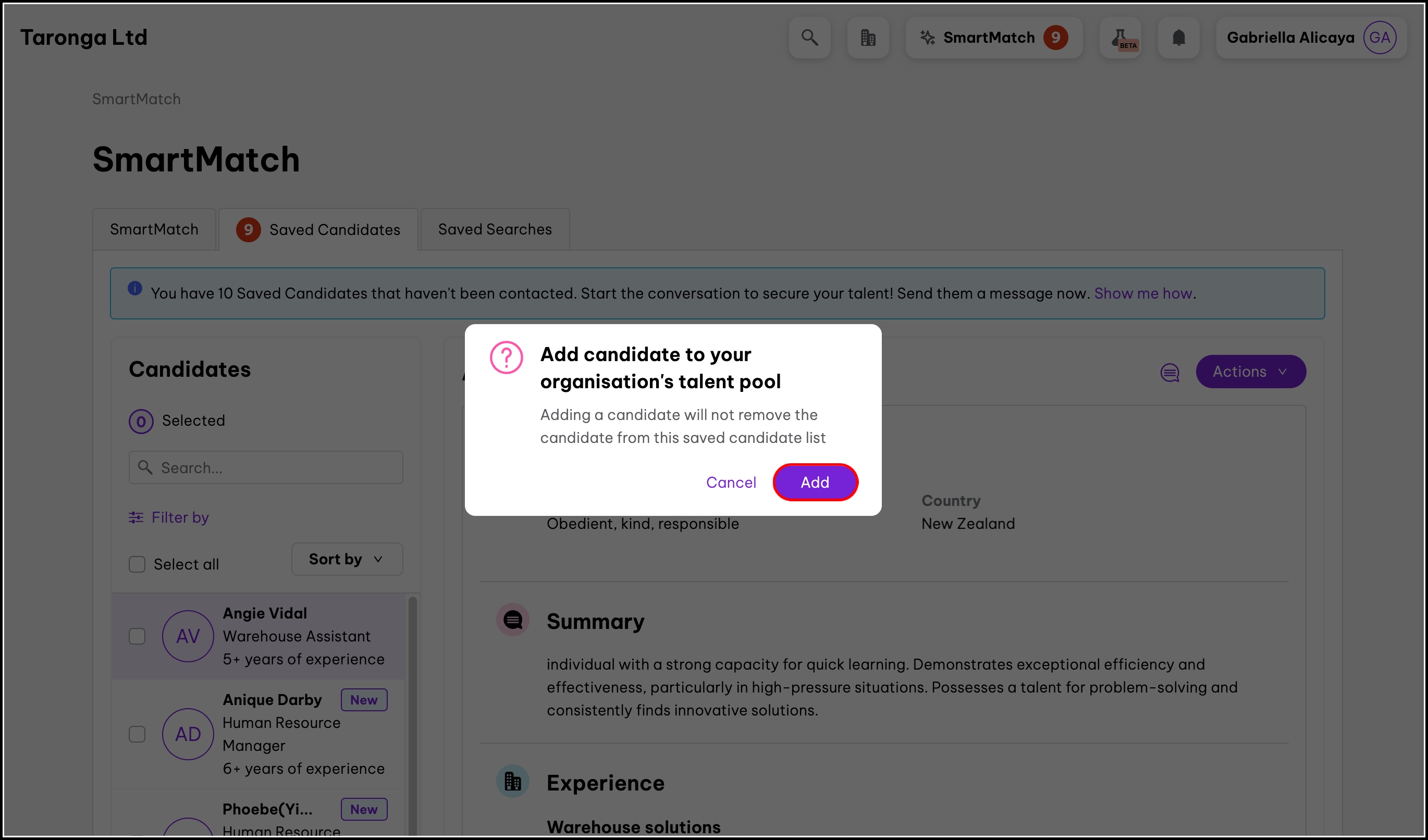The image size is (1428, 840).
Task: Check the Anique Darby candidate checkbox
Action: (x=137, y=734)
